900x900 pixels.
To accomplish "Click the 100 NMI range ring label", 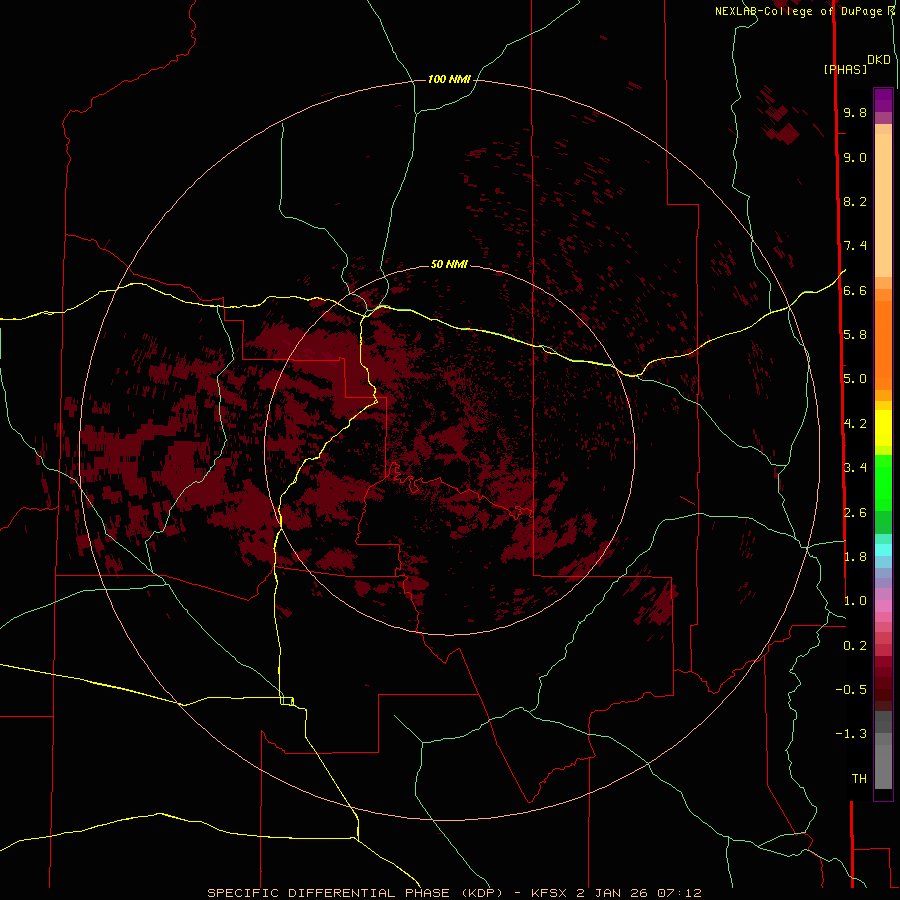I will pyautogui.click(x=449, y=79).
